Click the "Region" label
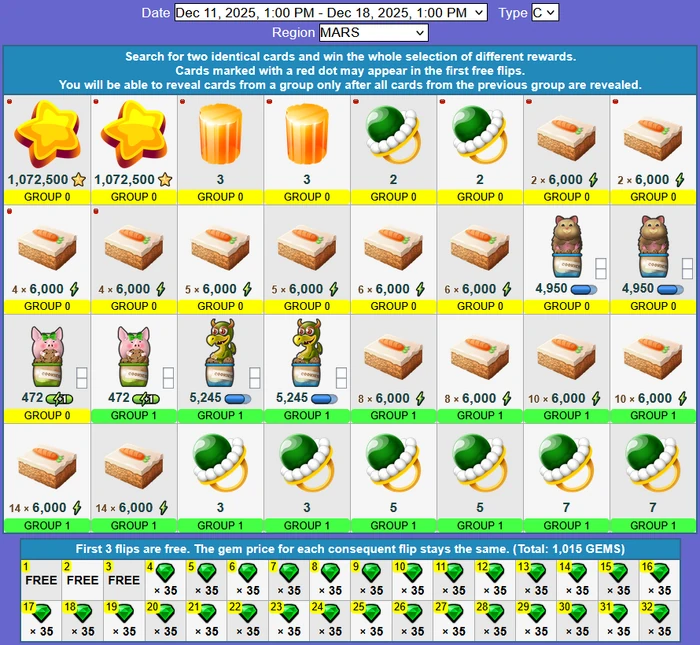Image resolution: width=700 pixels, height=645 pixels. pos(293,33)
